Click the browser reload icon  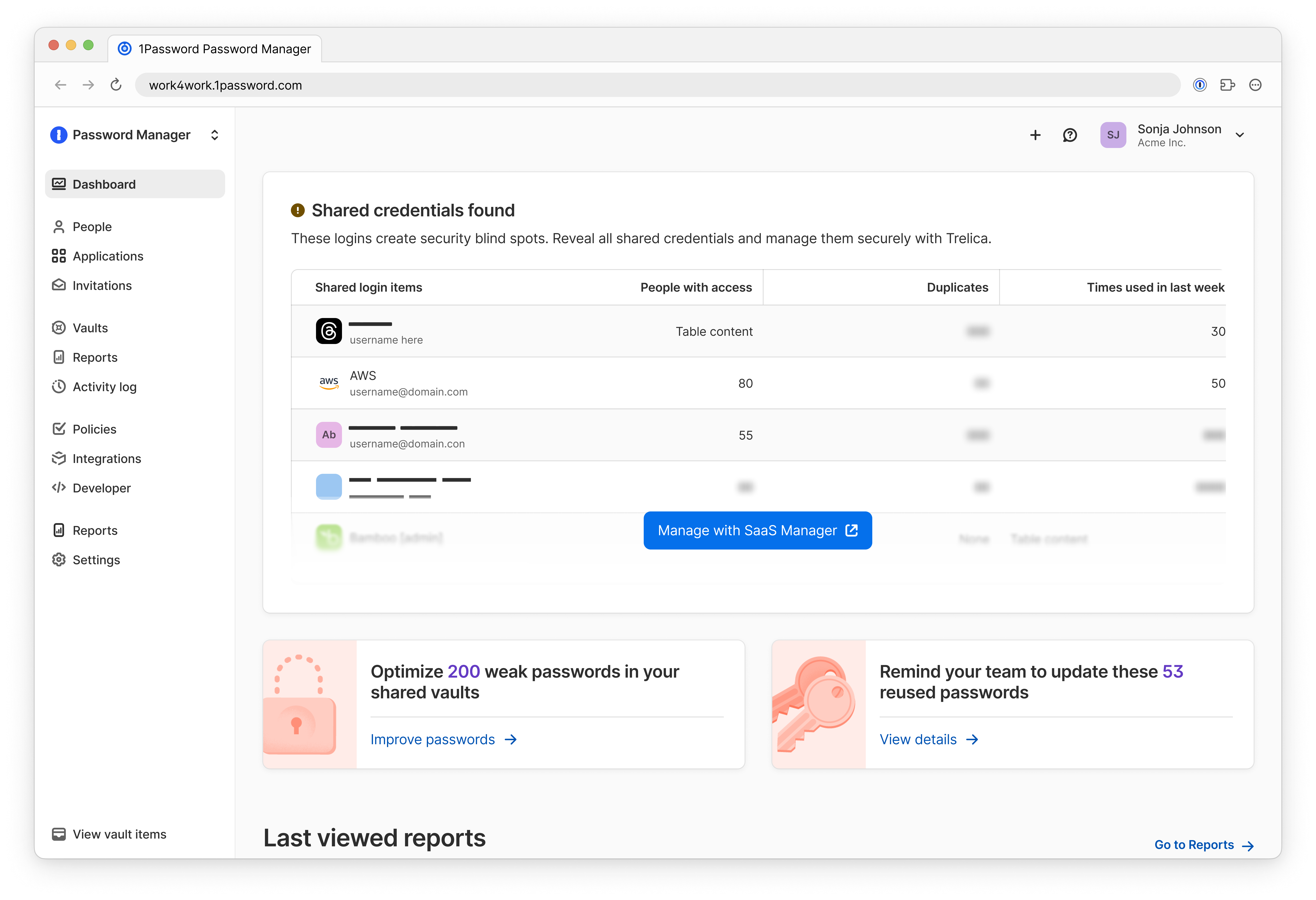116,85
